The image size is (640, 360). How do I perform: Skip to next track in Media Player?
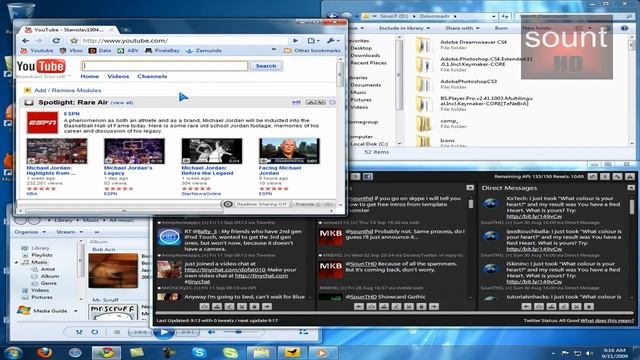point(187,332)
